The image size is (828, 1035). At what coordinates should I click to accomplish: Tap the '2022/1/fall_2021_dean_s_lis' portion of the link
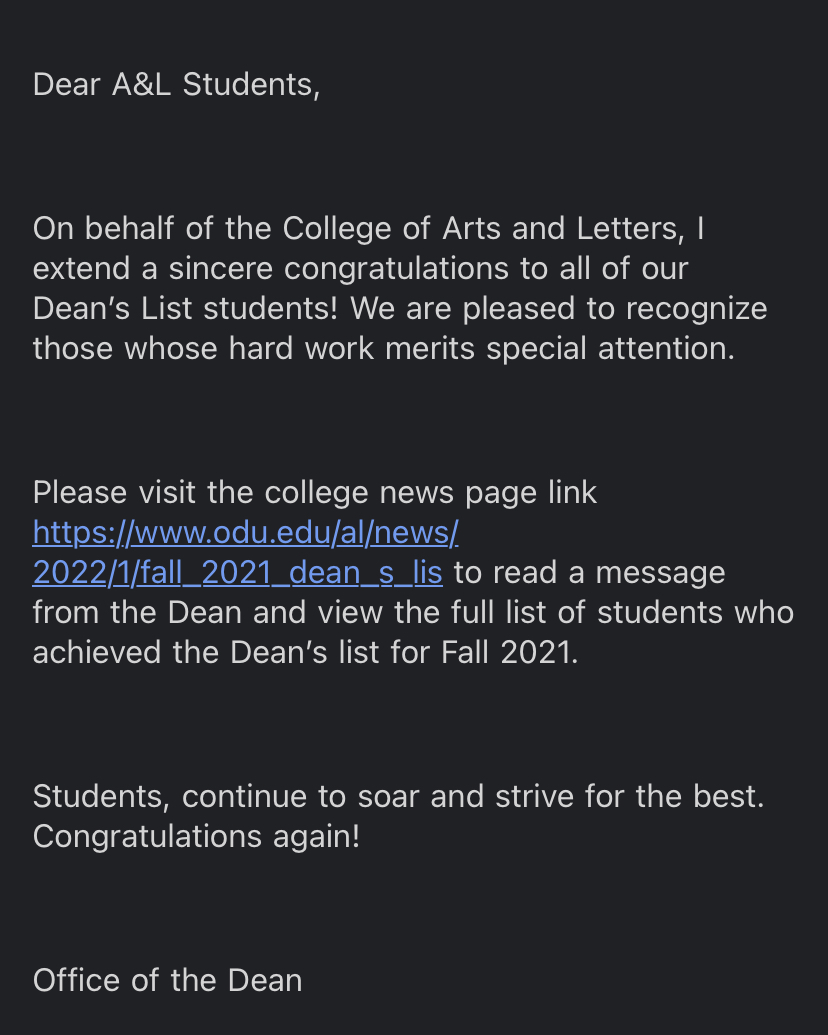click(x=238, y=573)
